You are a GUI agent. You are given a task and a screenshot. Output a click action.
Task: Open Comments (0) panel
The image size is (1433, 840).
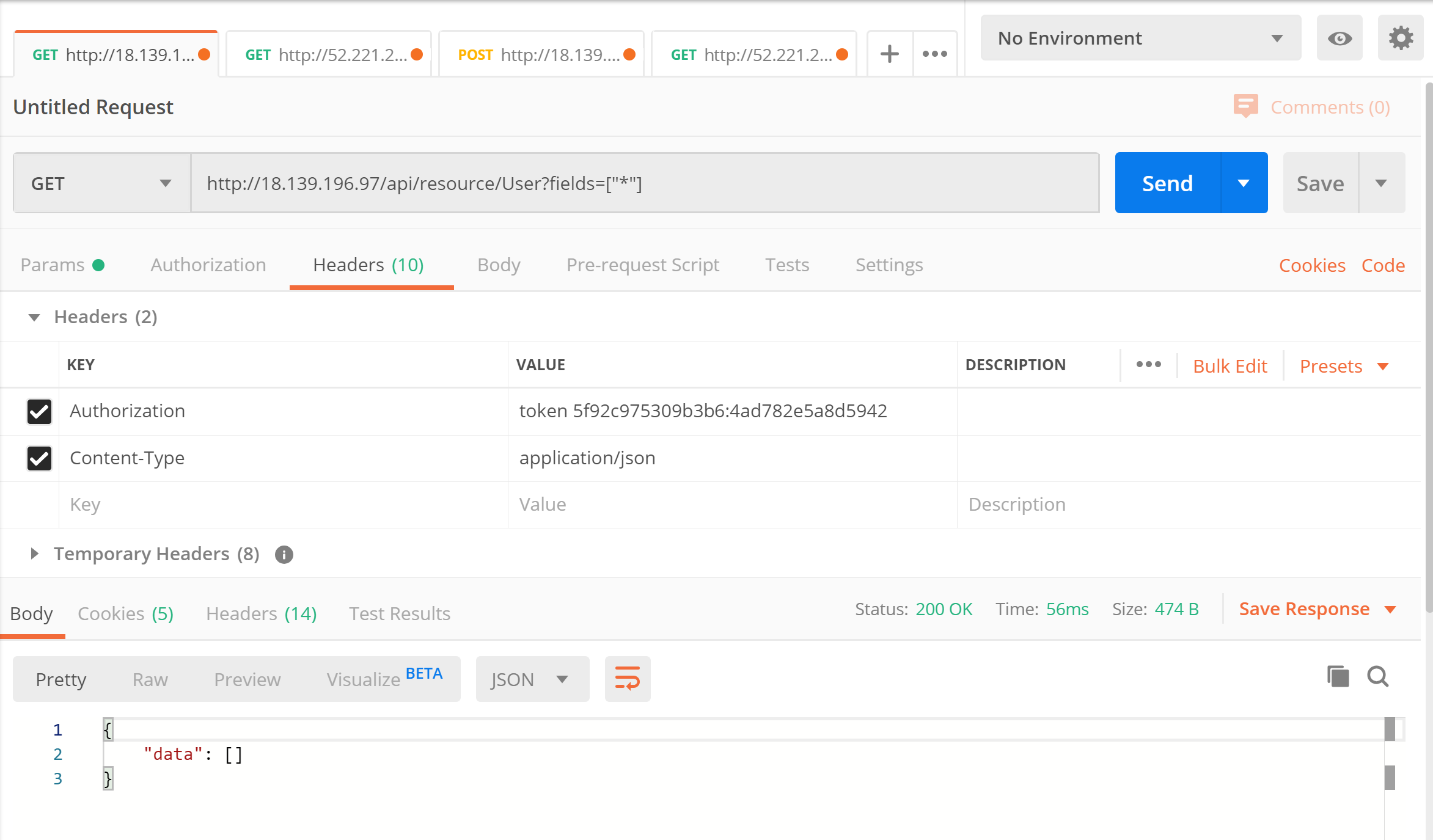tap(1312, 107)
